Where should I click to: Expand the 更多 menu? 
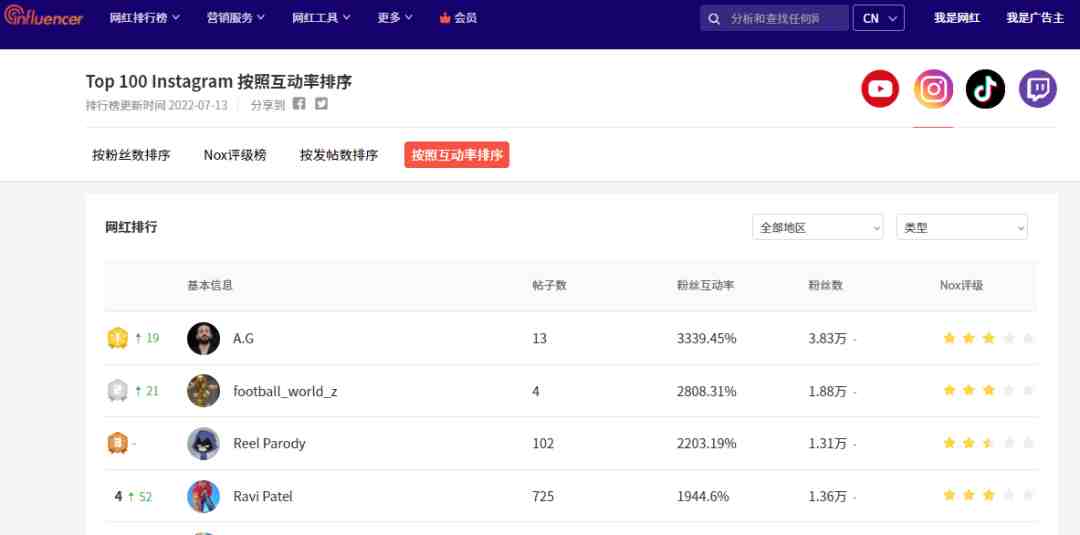(395, 18)
